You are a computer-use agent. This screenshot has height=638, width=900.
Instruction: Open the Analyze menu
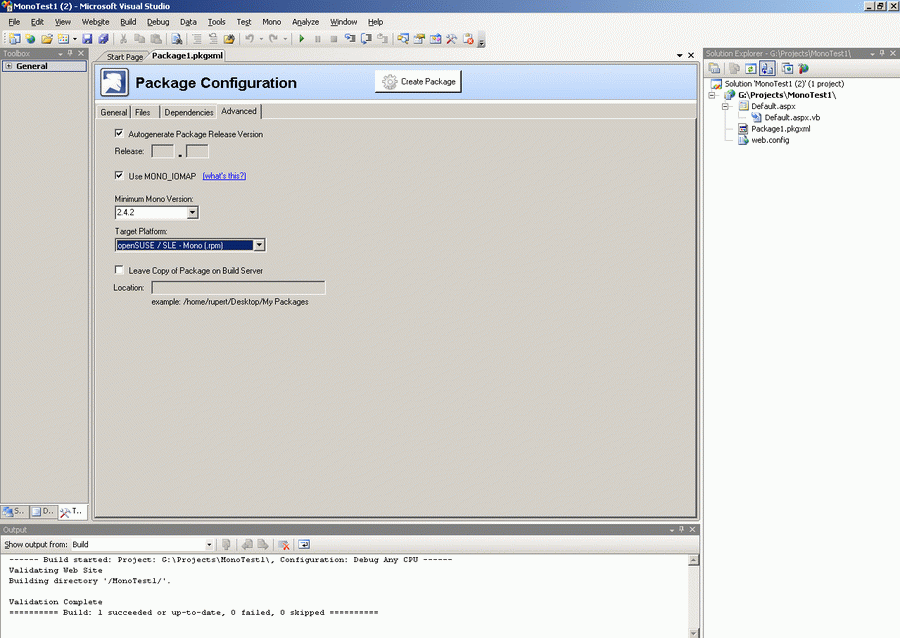[x=305, y=22]
